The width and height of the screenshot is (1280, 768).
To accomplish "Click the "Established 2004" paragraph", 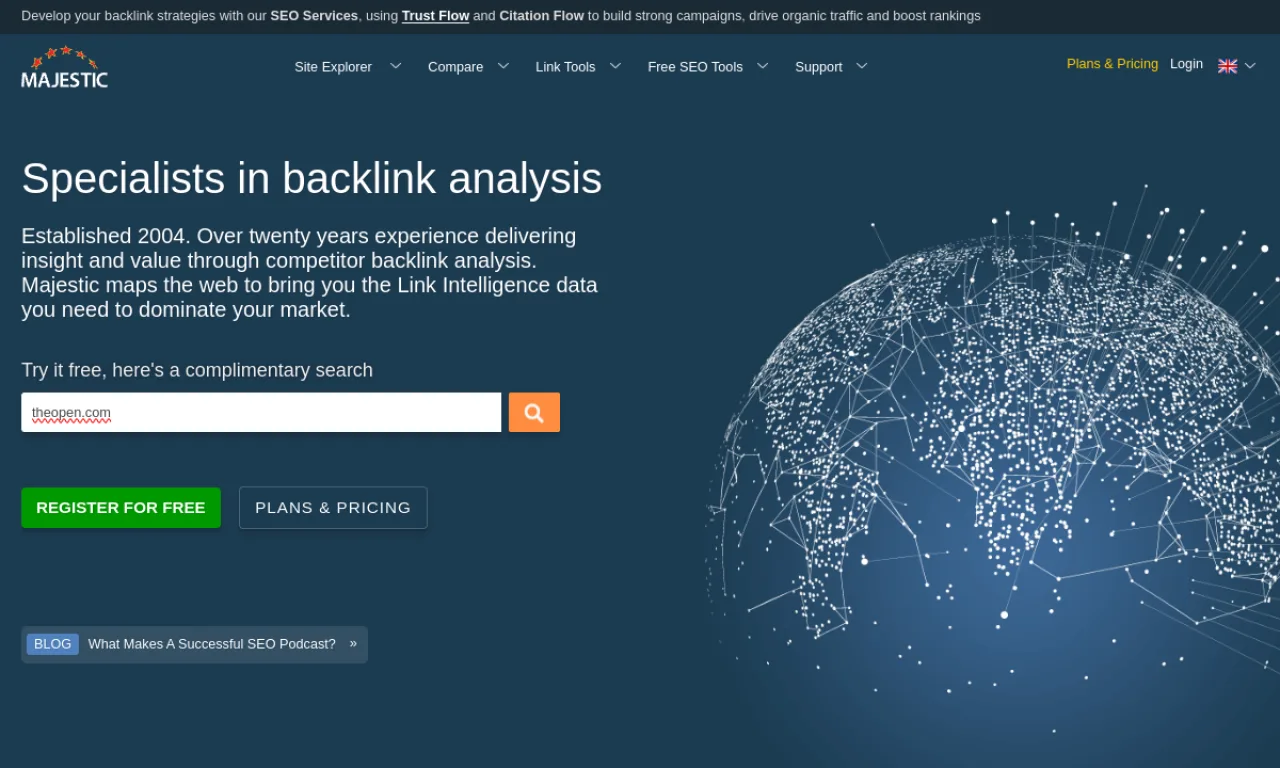I will pyautogui.click(x=309, y=273).
